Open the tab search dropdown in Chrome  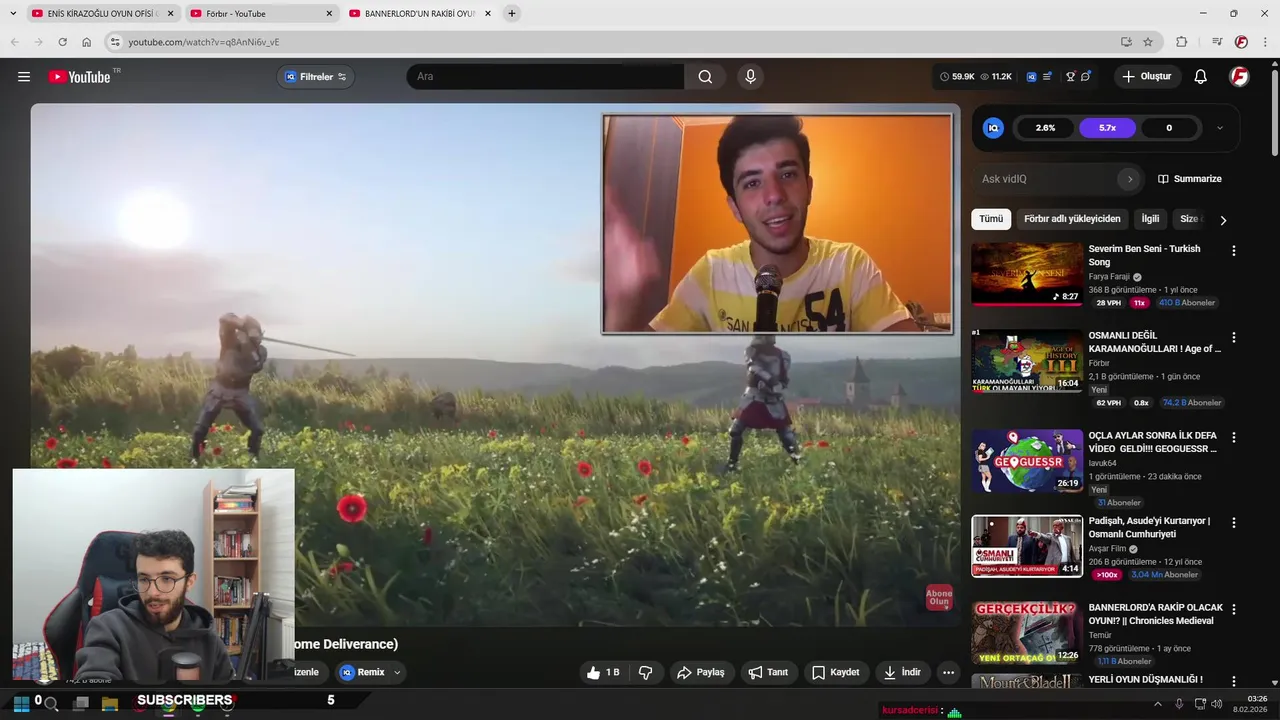[x=12, y=13]
